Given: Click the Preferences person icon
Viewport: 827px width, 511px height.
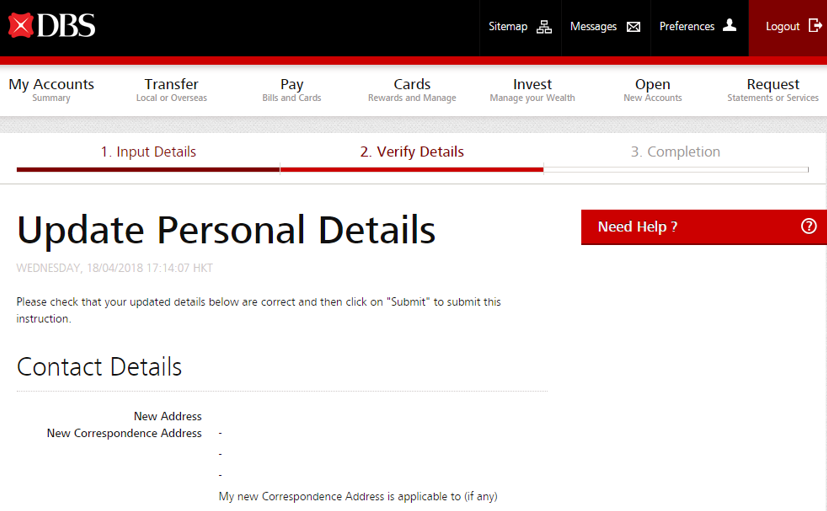Looking at the screenshot, I should [730, 26].
